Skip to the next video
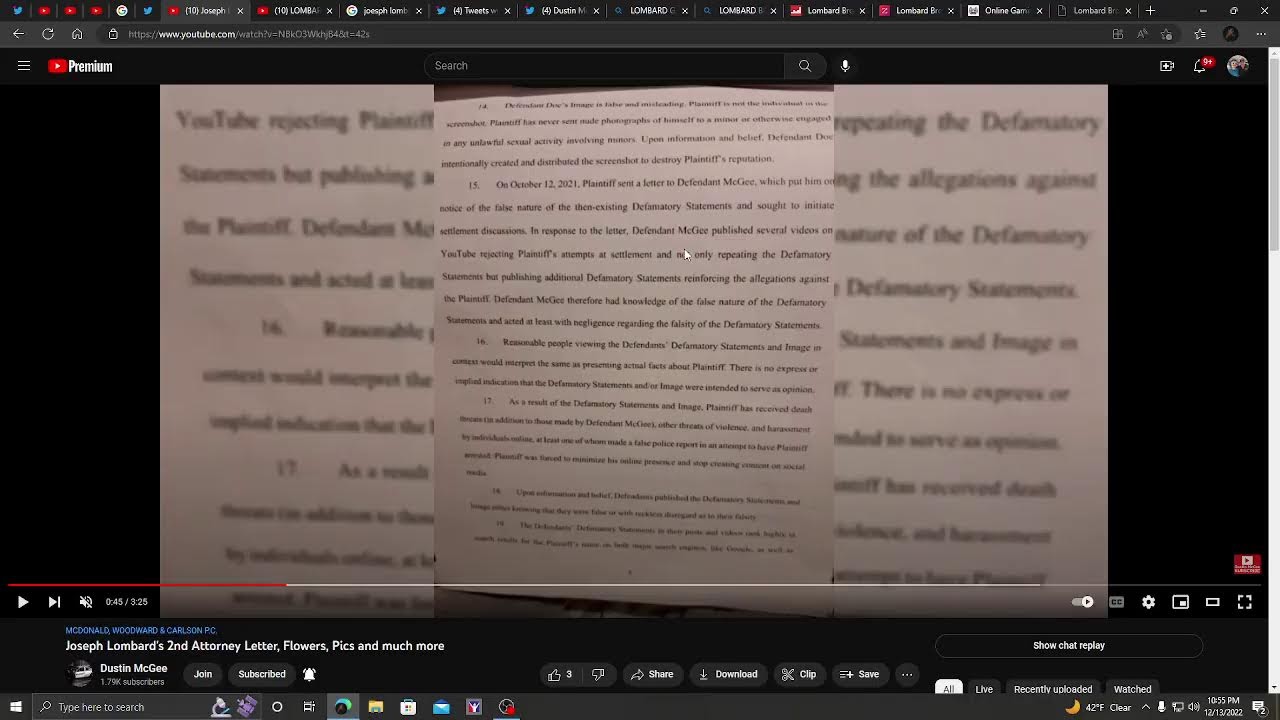Screen dimensions: 1280x720 54,602
